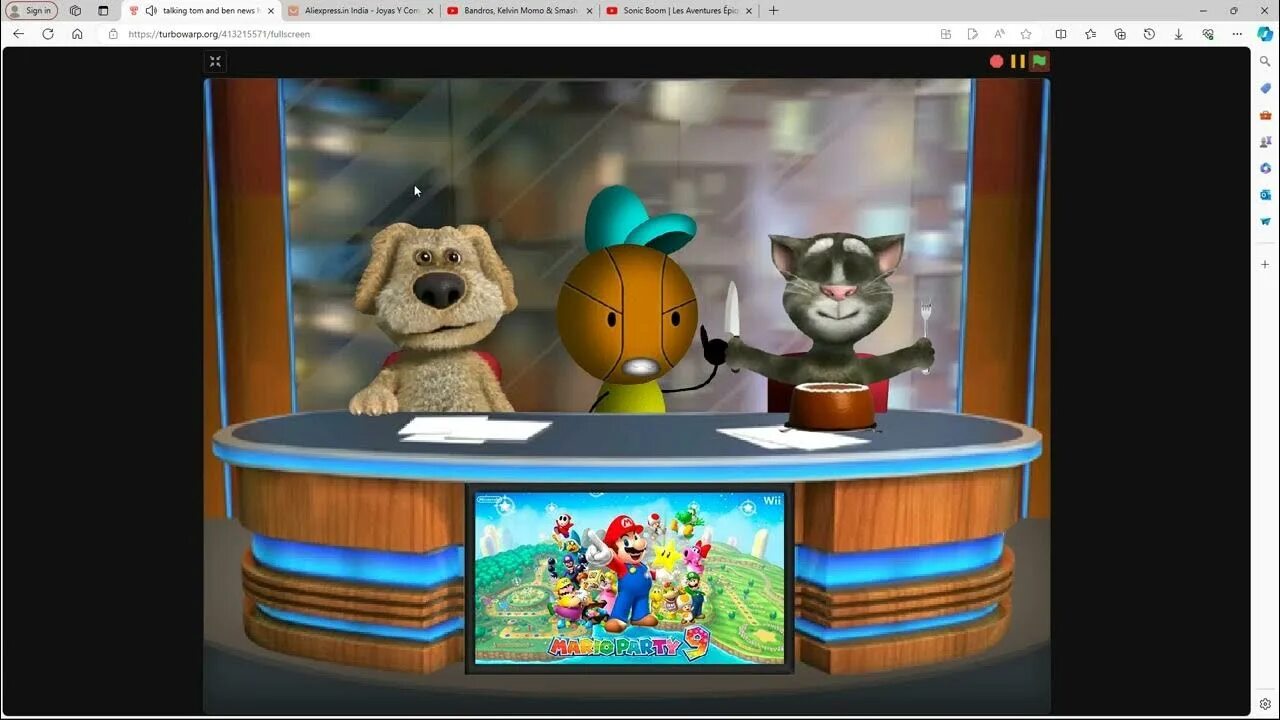View site information lock icon

(x=113, y=34)
